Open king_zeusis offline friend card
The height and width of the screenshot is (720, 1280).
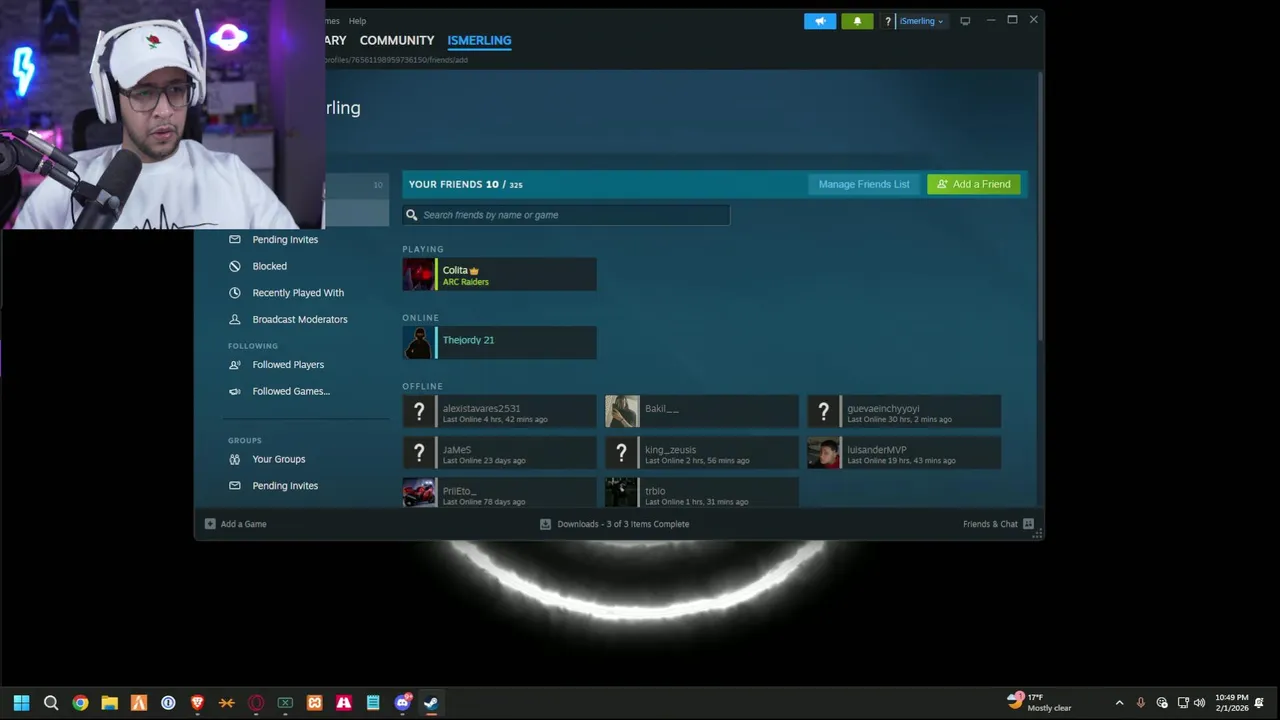pyautogui.click(x=702, y=453)
